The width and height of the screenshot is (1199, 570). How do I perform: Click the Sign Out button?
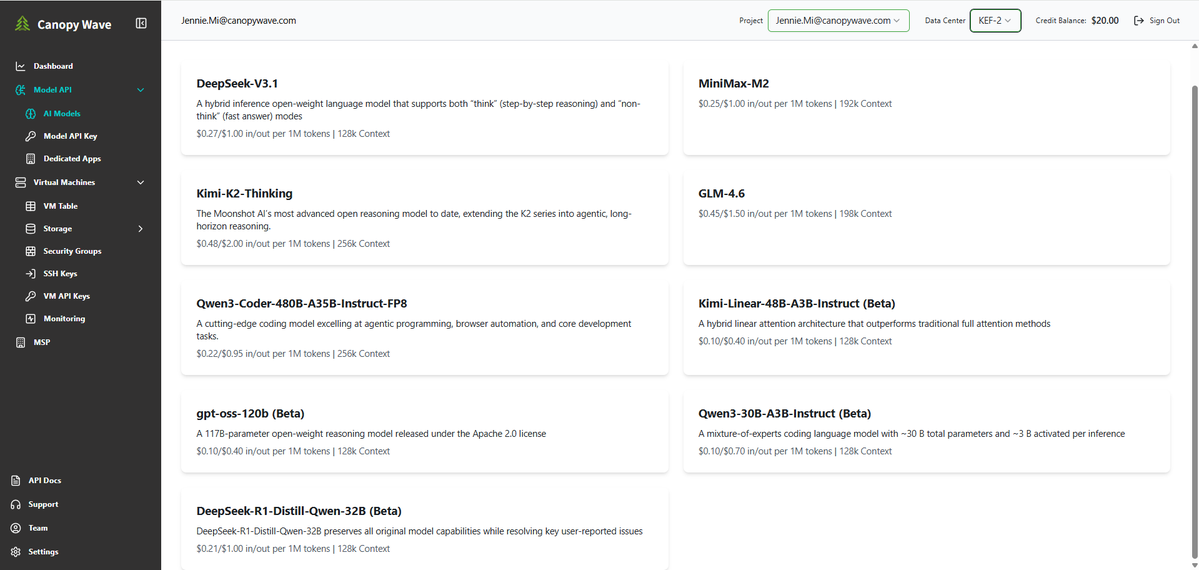point(1156,21)
